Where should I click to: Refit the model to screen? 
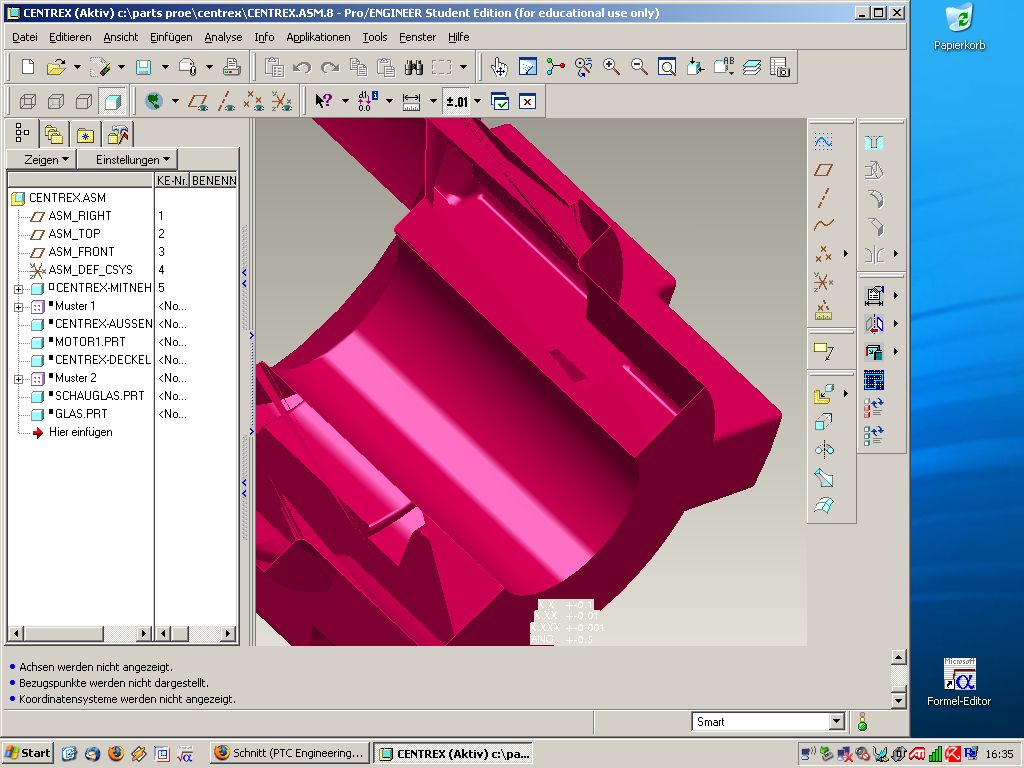[667, 67]
